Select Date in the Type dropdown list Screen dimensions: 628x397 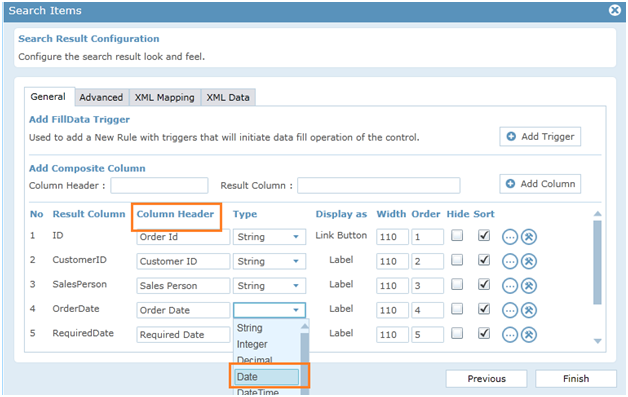[x=266, y=377]
